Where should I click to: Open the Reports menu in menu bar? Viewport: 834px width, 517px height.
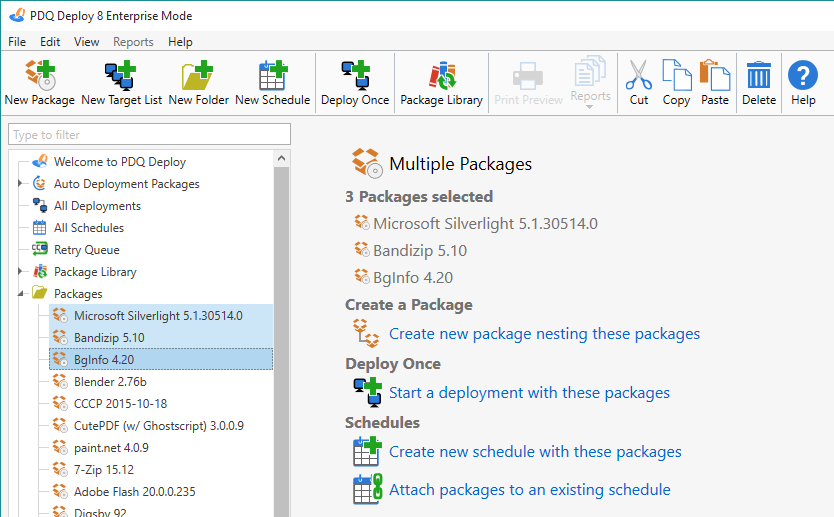[x=133, y=41]
